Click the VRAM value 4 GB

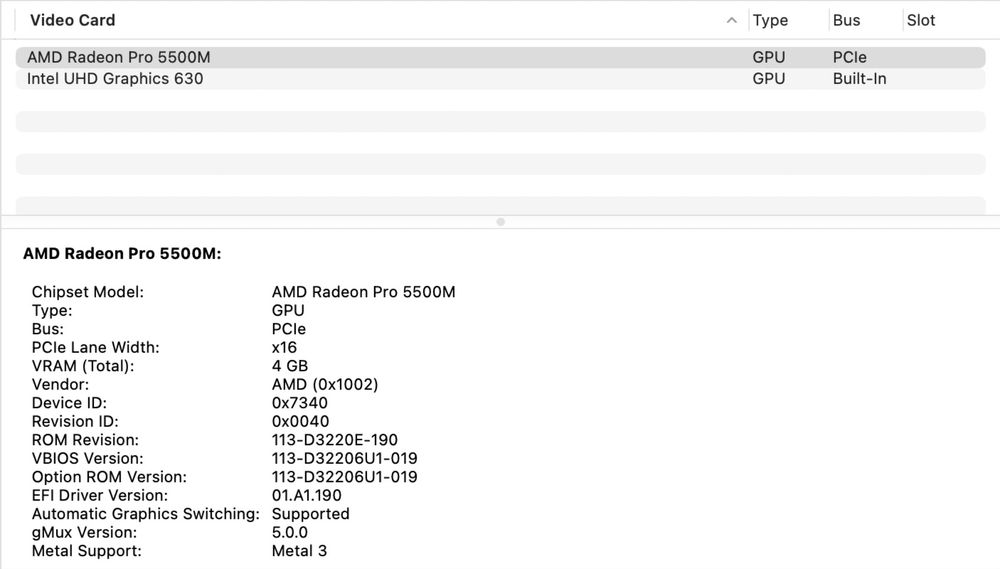click(290, 366)
